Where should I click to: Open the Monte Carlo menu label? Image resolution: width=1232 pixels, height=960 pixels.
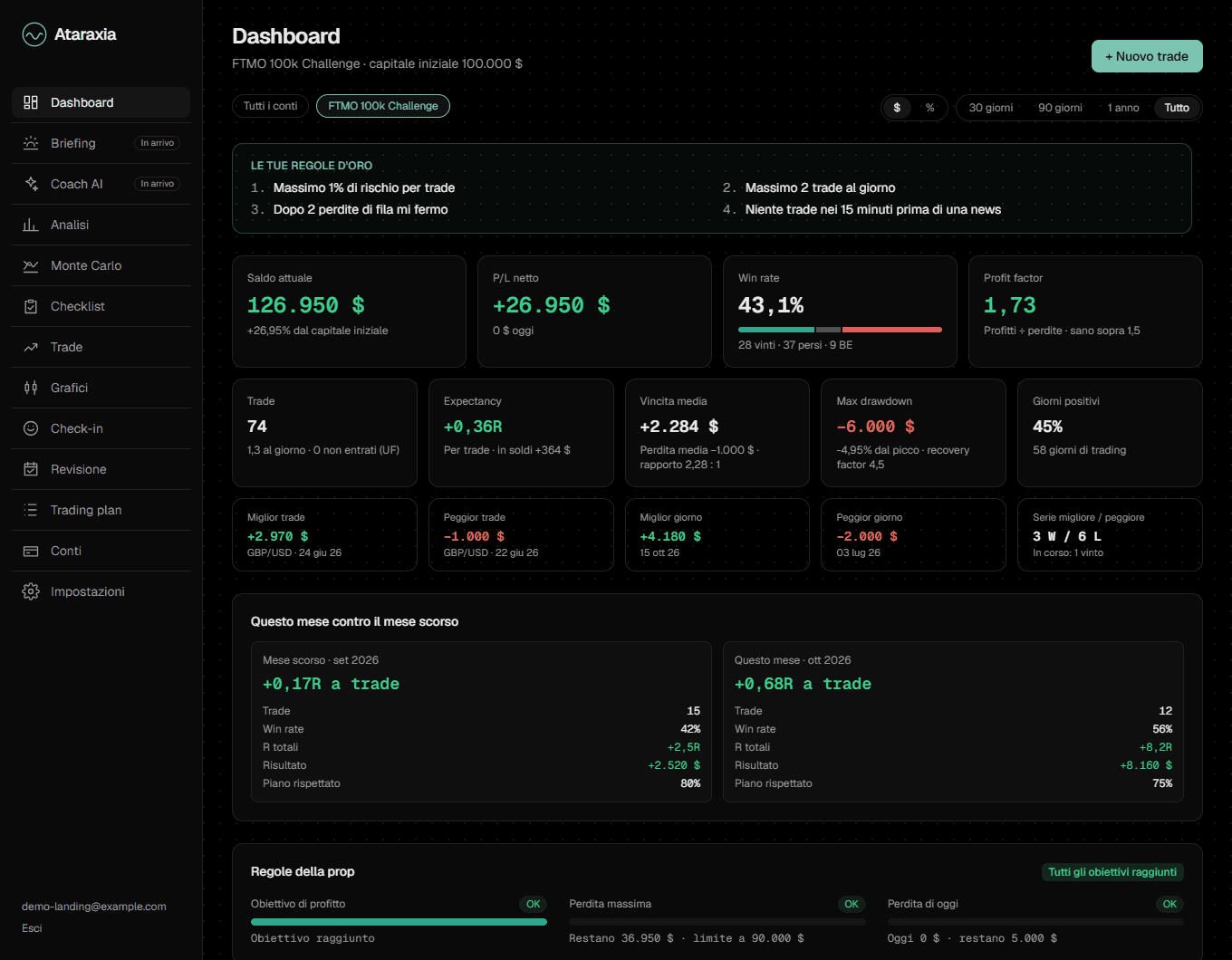pyautogui.click(x=86, y=265)
